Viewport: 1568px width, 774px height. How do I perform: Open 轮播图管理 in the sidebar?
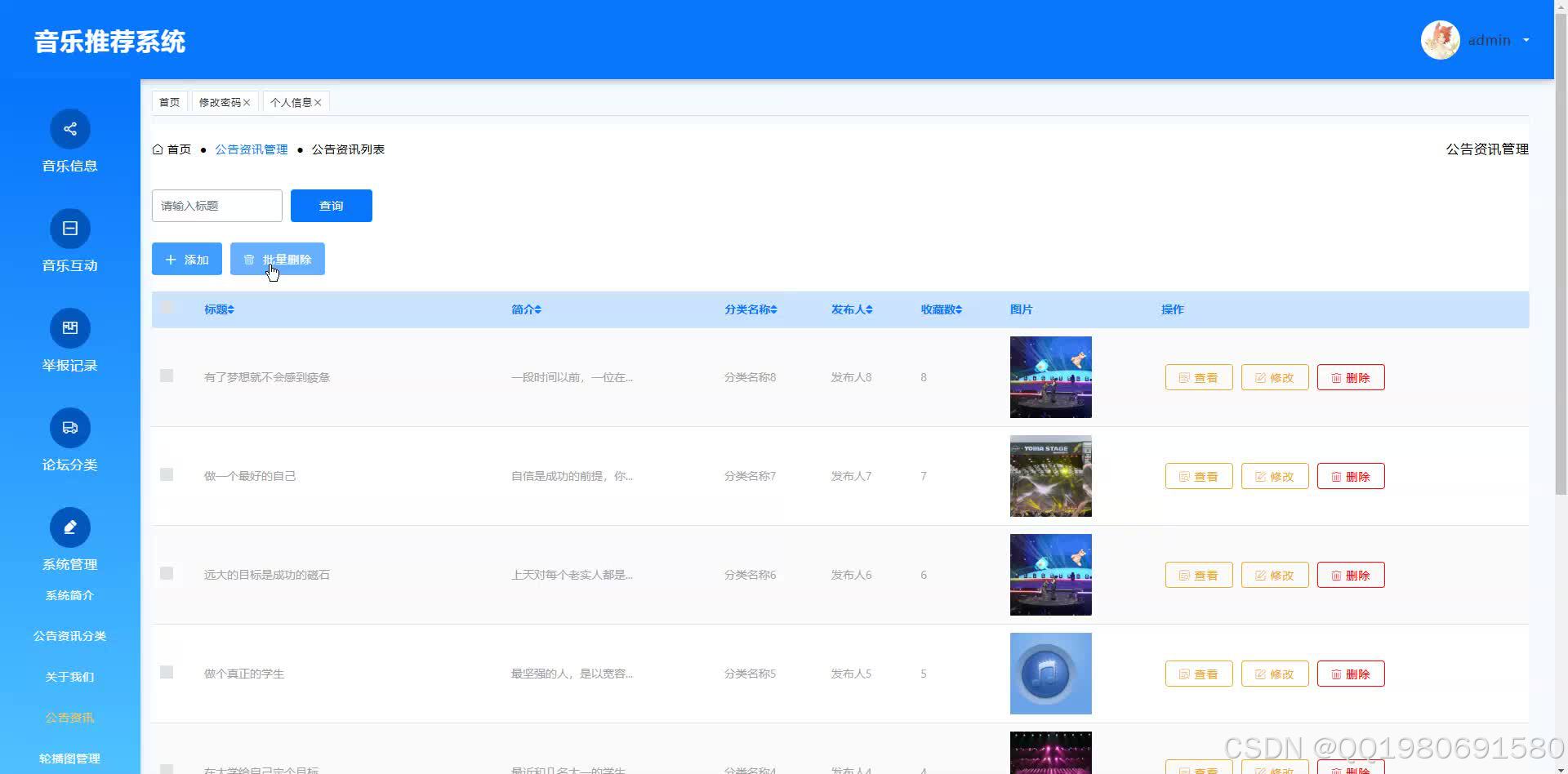tap(70, 758)
